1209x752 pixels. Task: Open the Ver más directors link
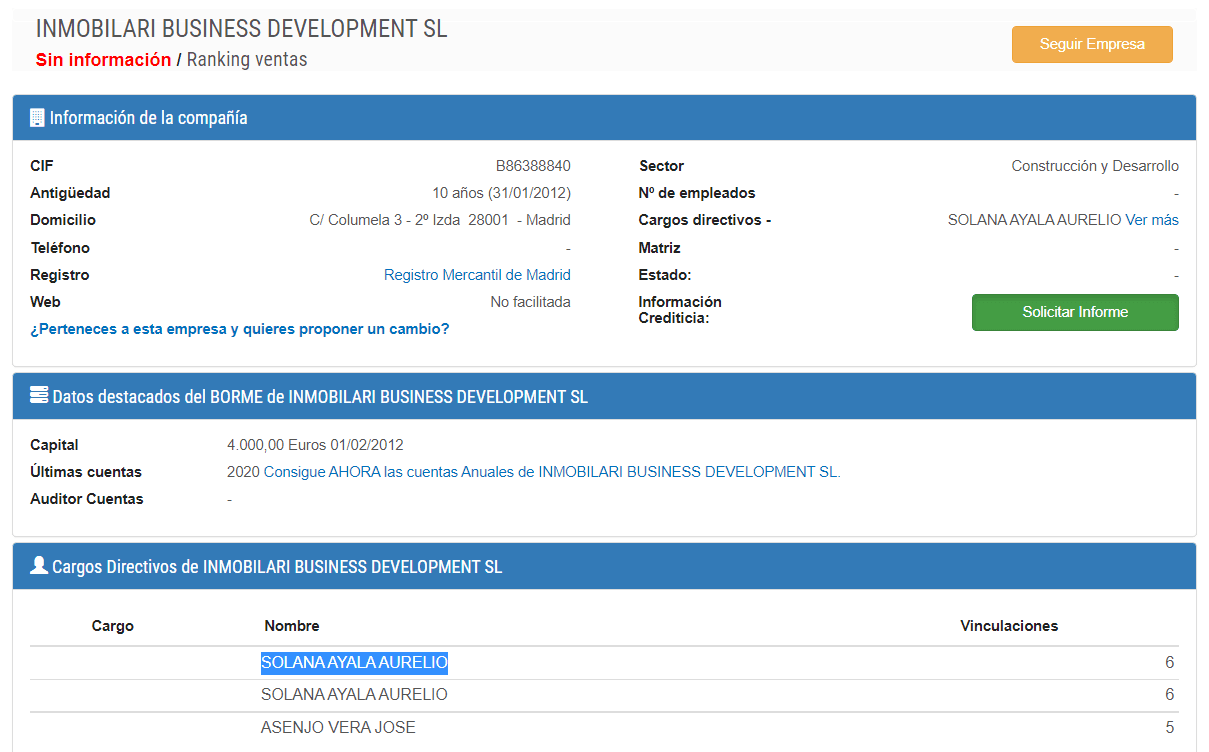pos(1152,220)
